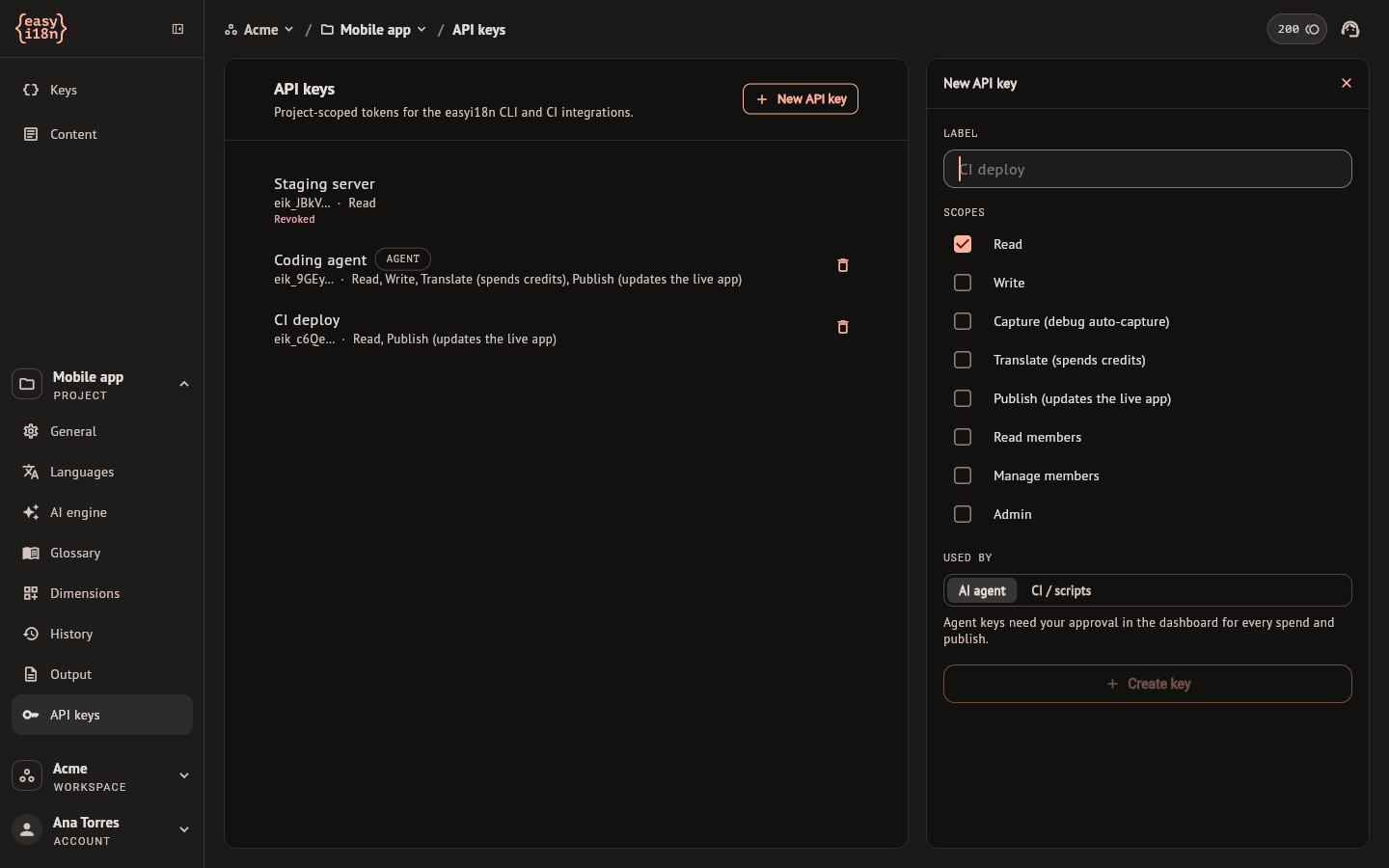Collapse the sidebar panel icon
Viewport: 1389px width, 868px height.
[177, 29]
